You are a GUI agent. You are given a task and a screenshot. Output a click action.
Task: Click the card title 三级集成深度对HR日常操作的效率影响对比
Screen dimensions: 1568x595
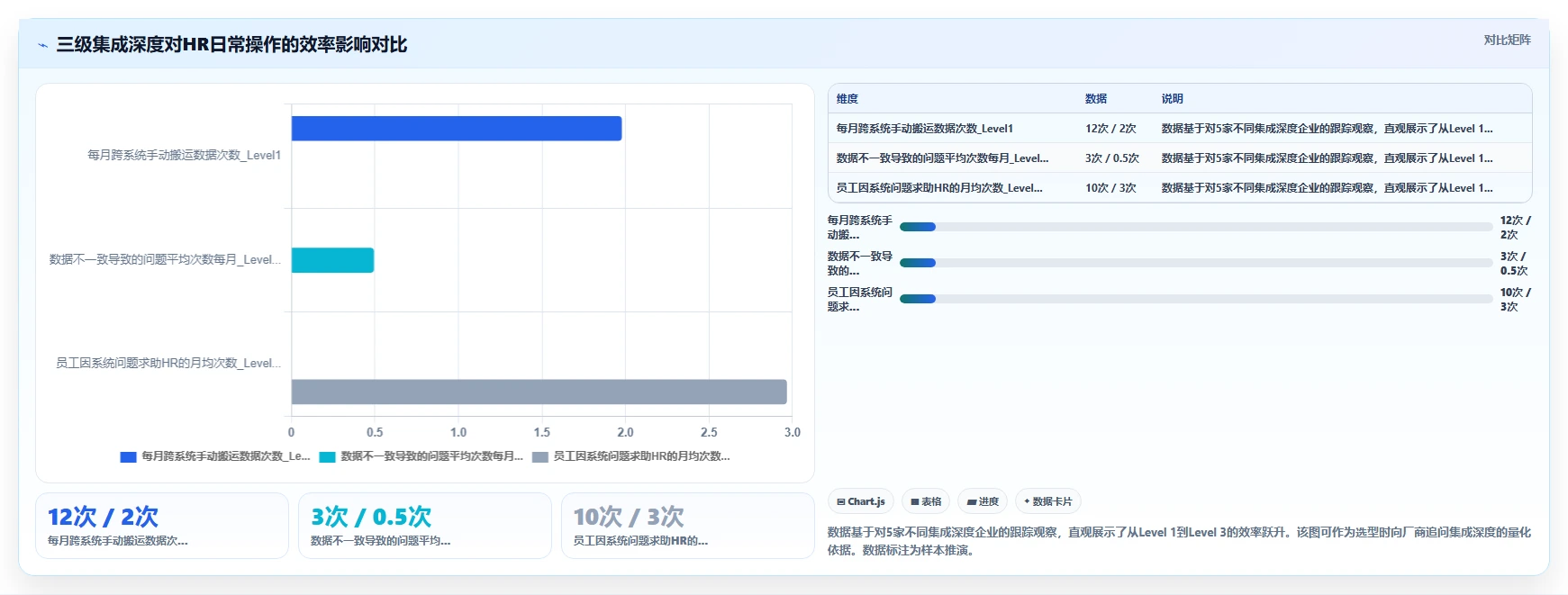pos(231,45)
